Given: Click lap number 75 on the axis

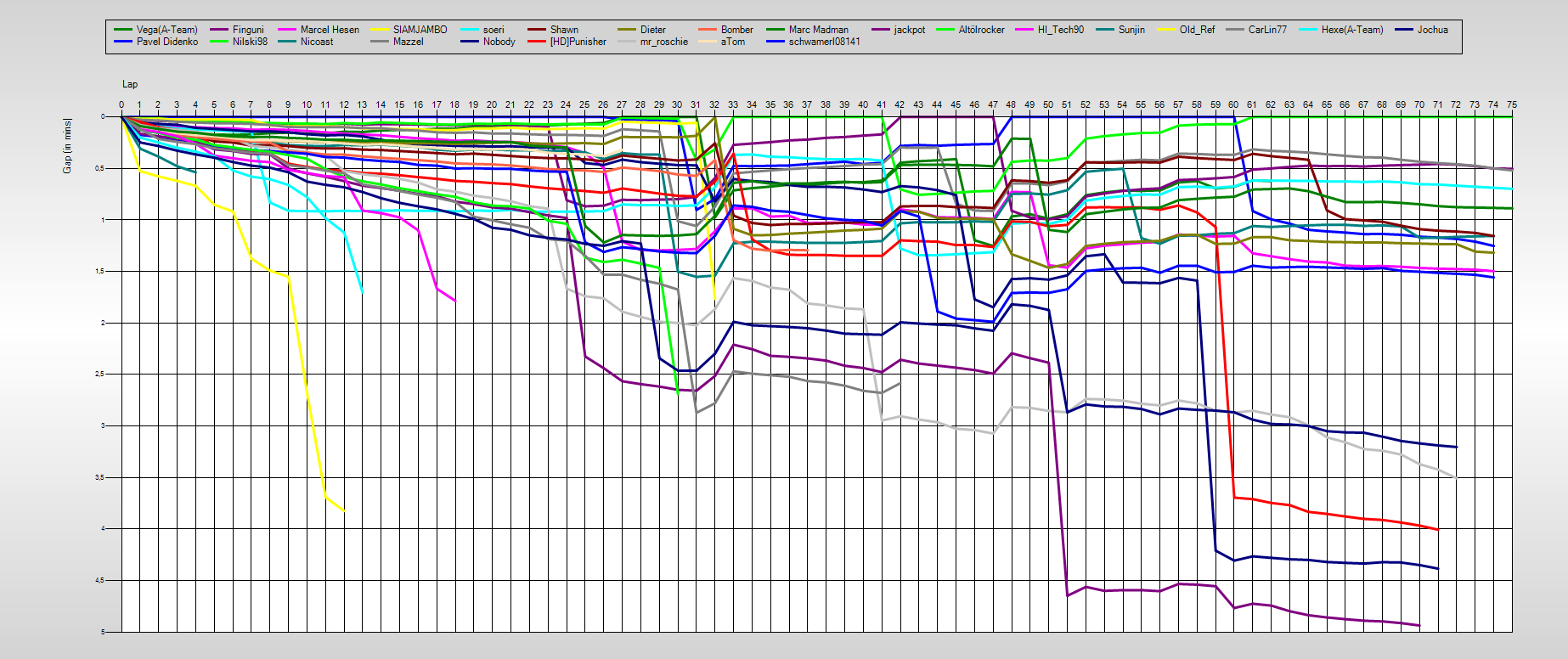Looking at the screenshot, I should click(1512, 104).
